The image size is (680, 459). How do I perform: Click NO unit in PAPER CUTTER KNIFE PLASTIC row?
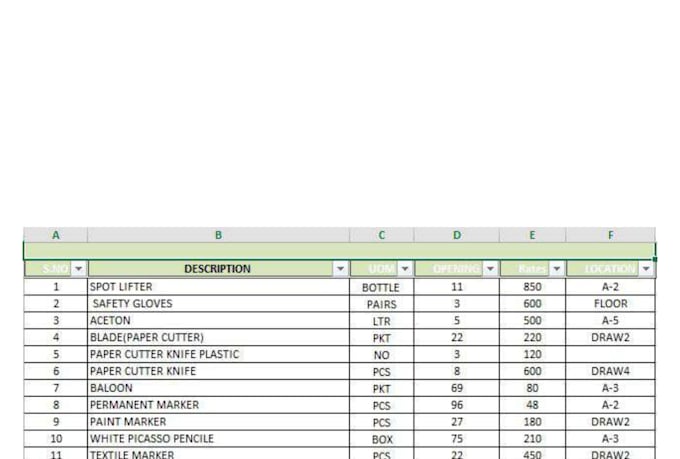382,354
